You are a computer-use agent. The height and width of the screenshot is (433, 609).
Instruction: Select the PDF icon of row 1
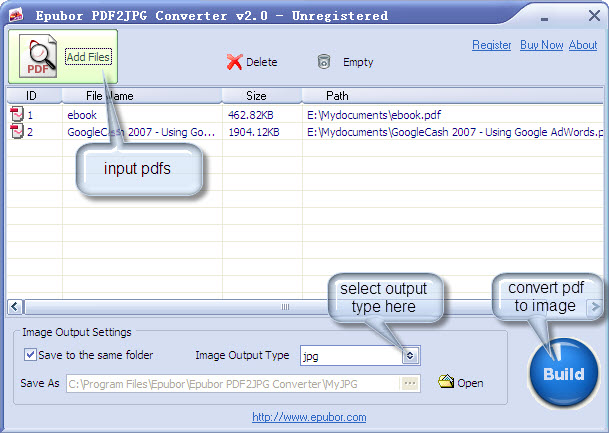pyautogui.click(x=17, y=114)
